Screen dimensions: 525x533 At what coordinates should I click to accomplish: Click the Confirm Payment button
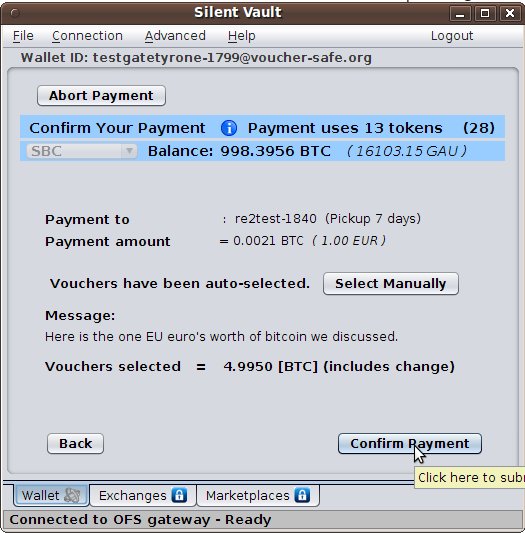[410, 443]
